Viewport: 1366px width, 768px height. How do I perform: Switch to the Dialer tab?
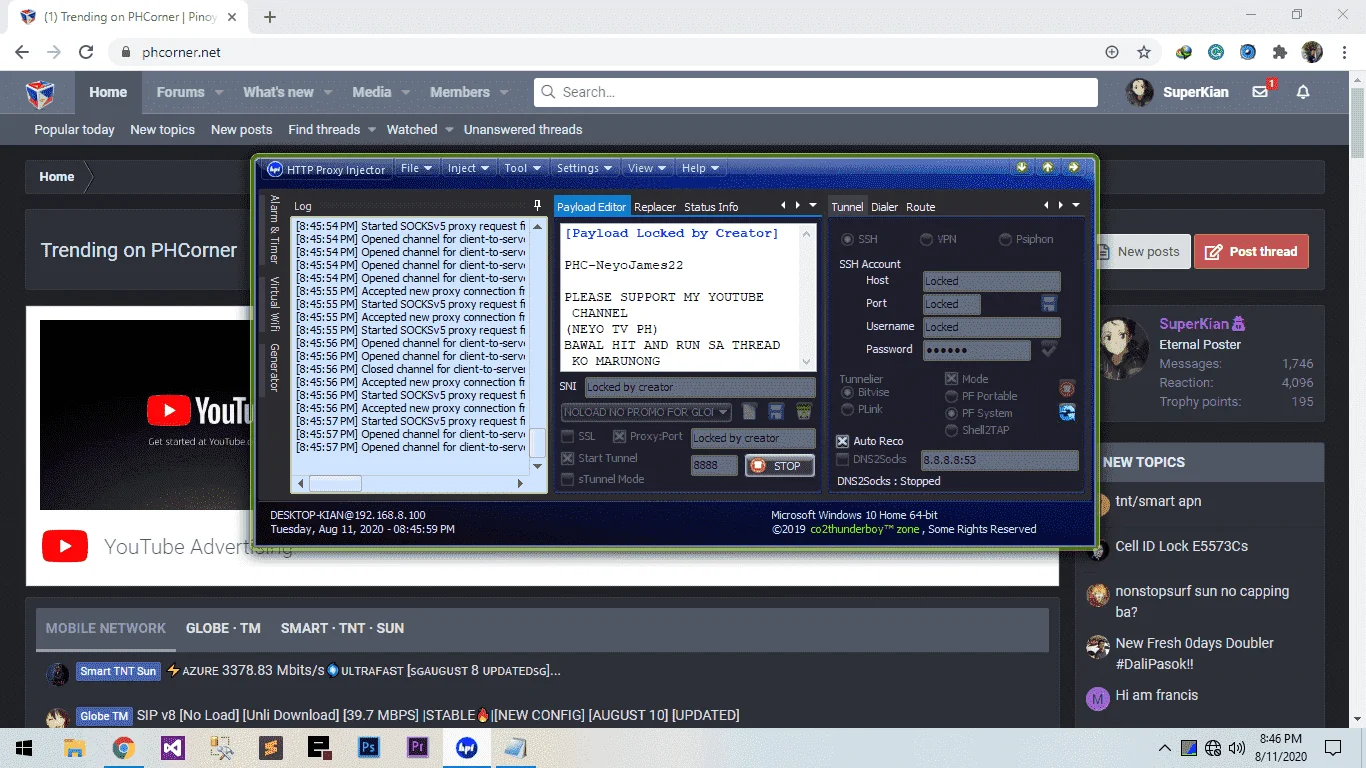(884, 207)
